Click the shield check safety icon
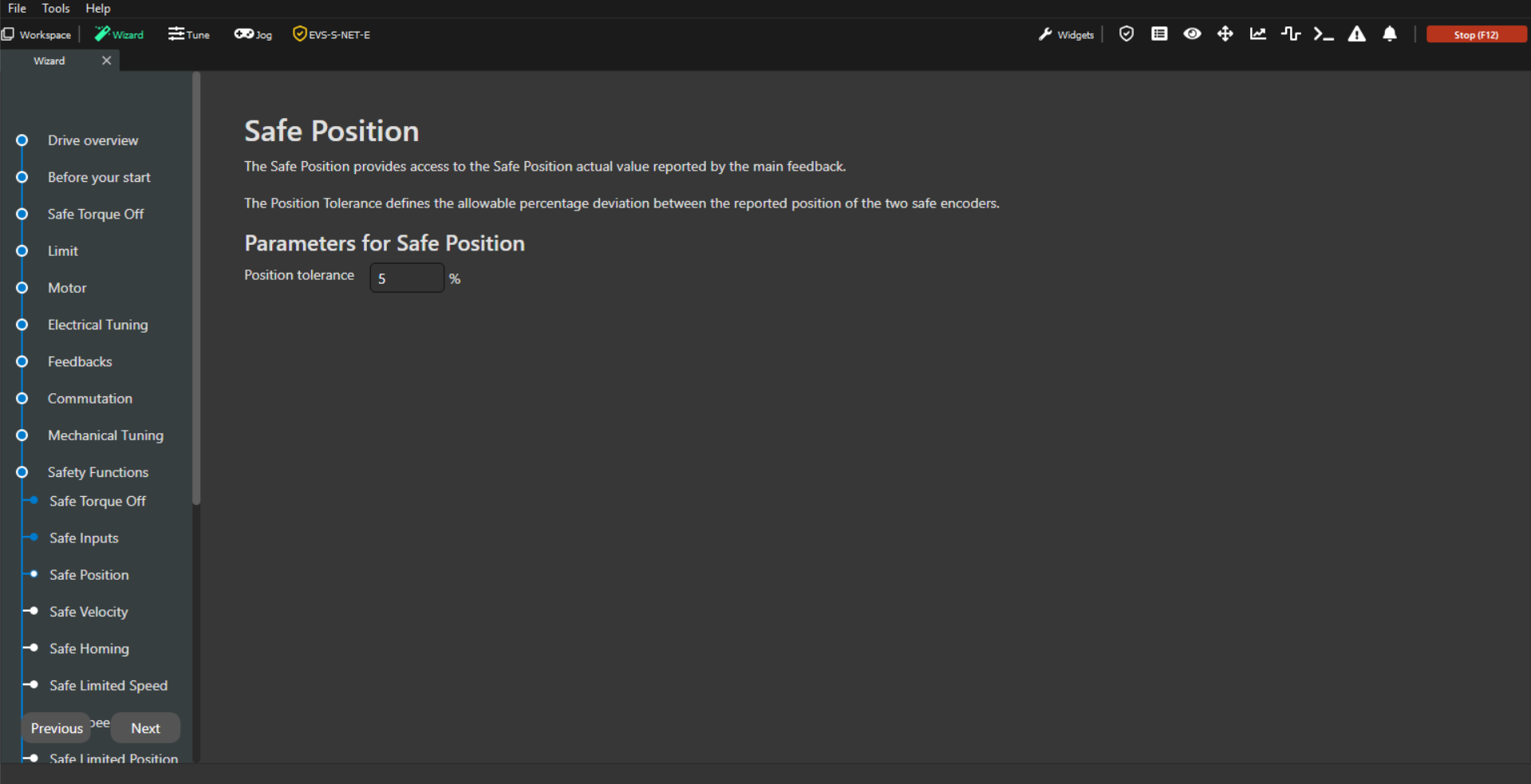 pyautogui.click(x=1126, y=34)
